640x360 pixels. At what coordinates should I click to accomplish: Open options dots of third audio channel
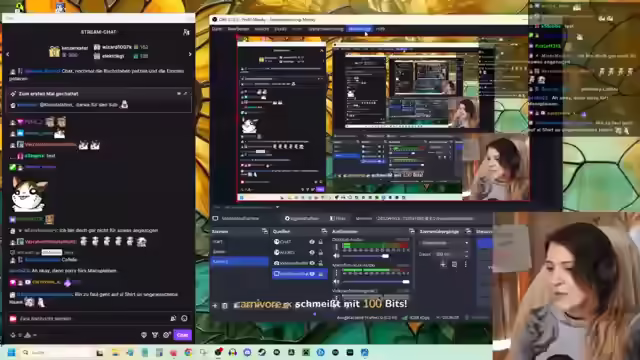click(x=336, y=298)
